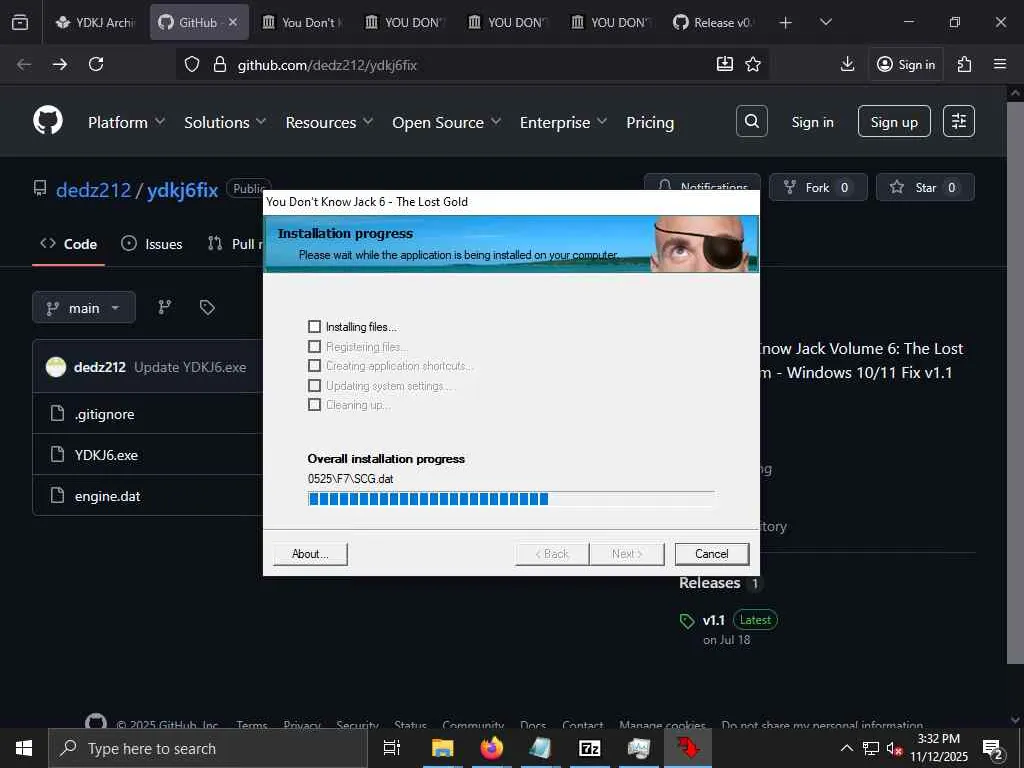
Task: Click the Installing files checkbox
Action: pos(314,327)
